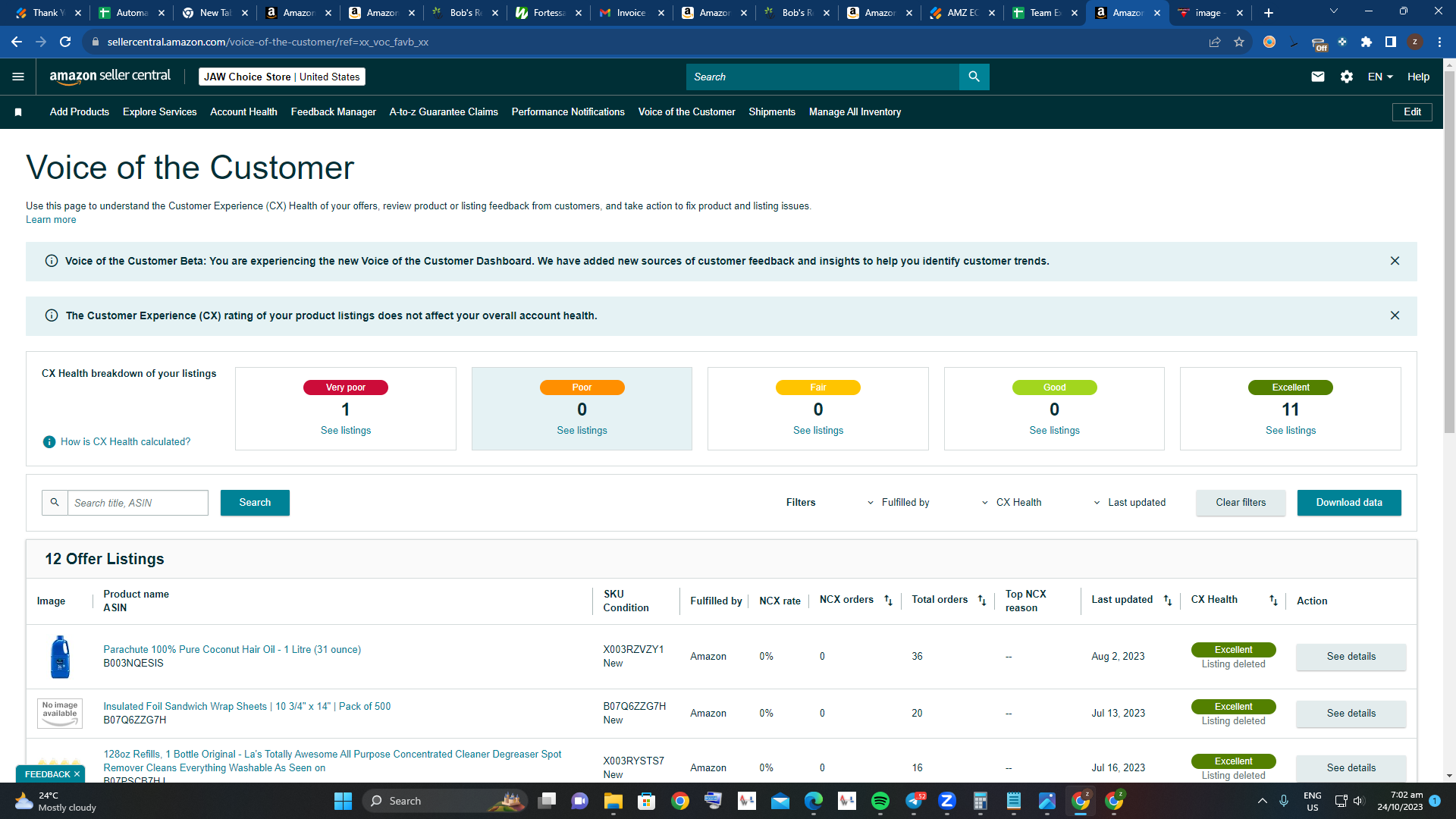The width and height of the screenshot is (1456, 819).
Task: See details for Parachute Coconut Hair Oil
Action: [1351, 657]
